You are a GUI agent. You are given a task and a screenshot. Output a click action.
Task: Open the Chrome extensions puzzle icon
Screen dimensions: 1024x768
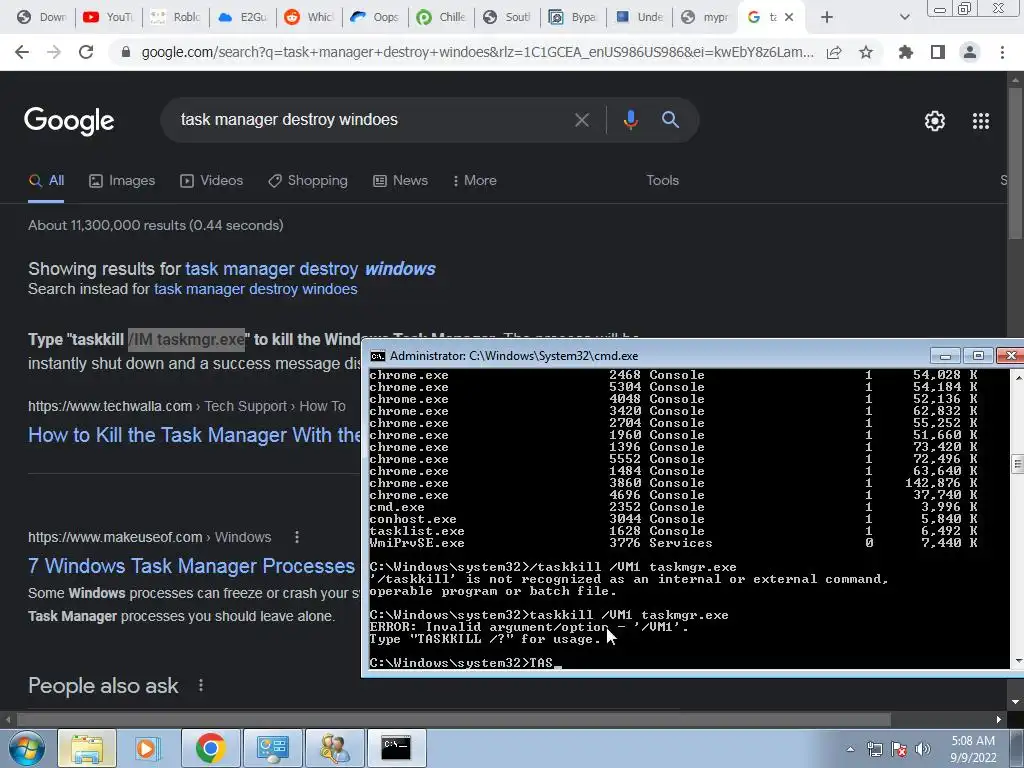(x=905, y=52)
